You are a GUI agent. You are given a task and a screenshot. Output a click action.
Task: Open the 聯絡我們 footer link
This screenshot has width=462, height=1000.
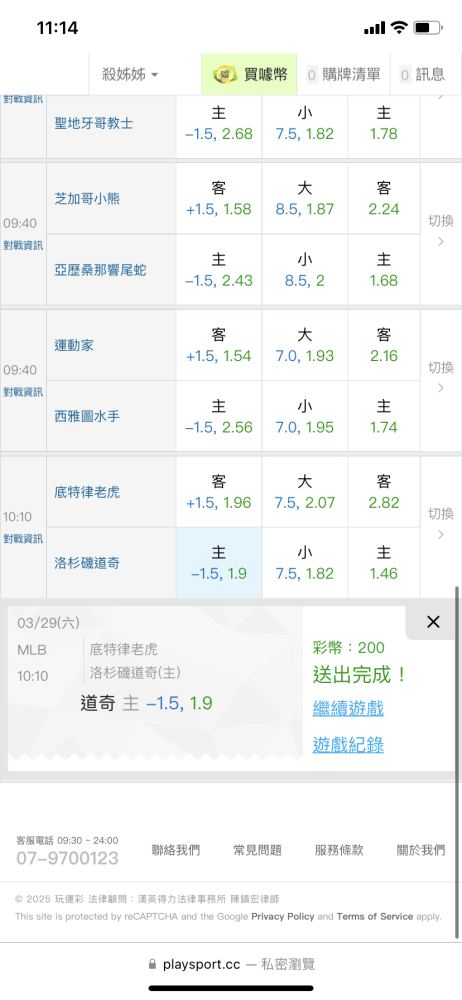tap(175, 850)
